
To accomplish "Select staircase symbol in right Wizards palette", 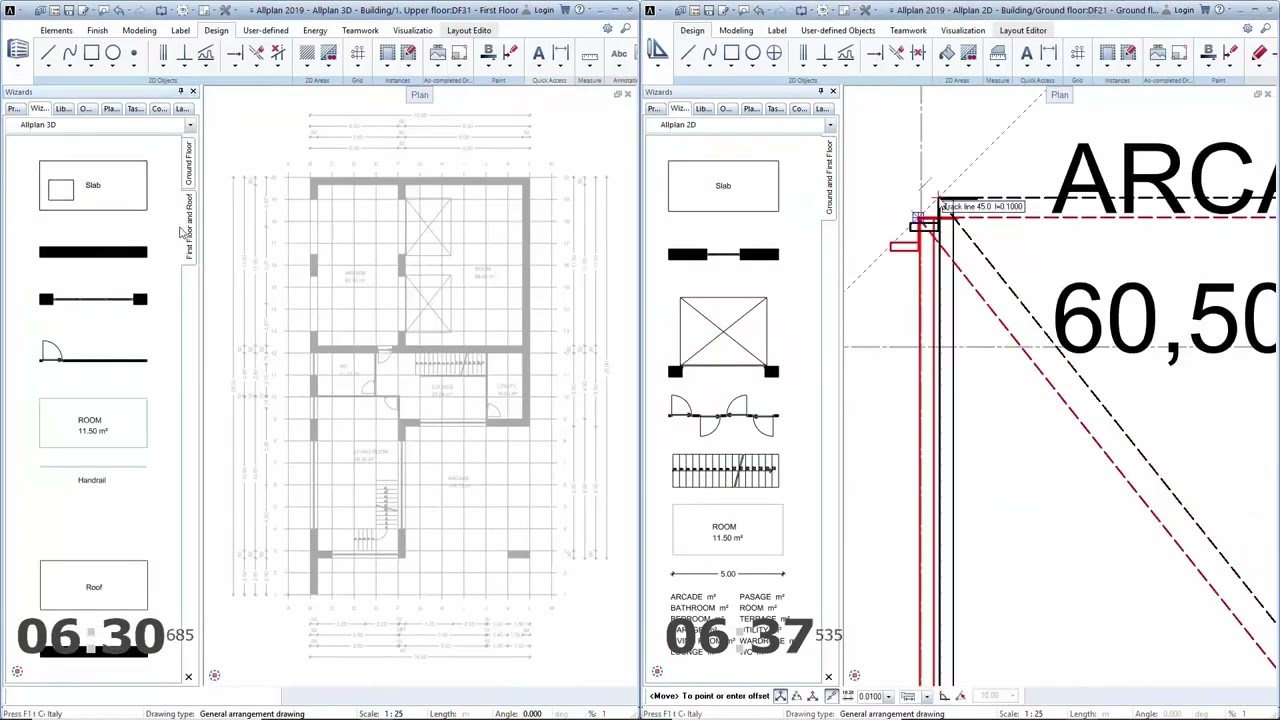I will (725, 471).
